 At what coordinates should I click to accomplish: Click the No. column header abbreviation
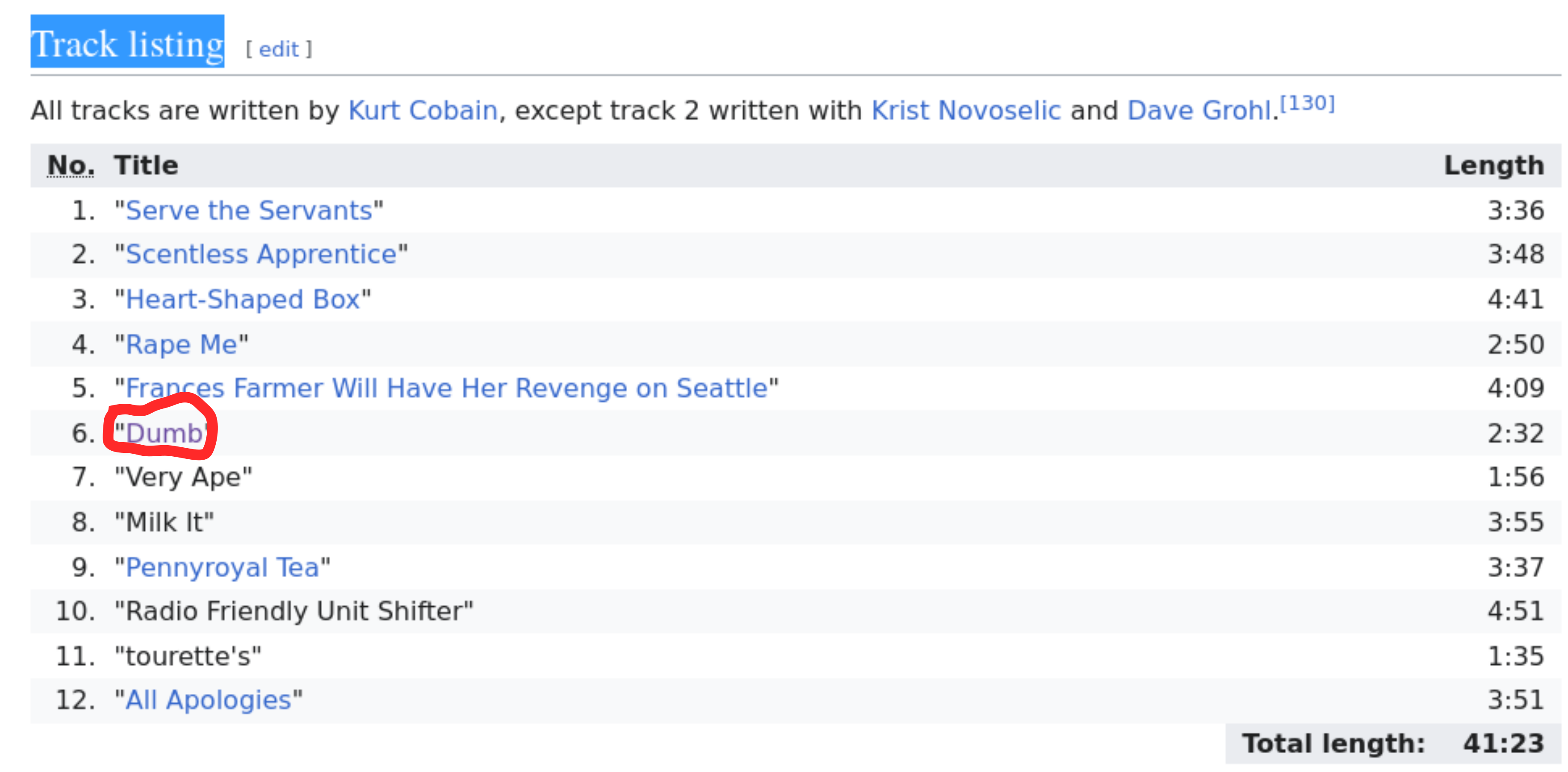pos(70,166)
